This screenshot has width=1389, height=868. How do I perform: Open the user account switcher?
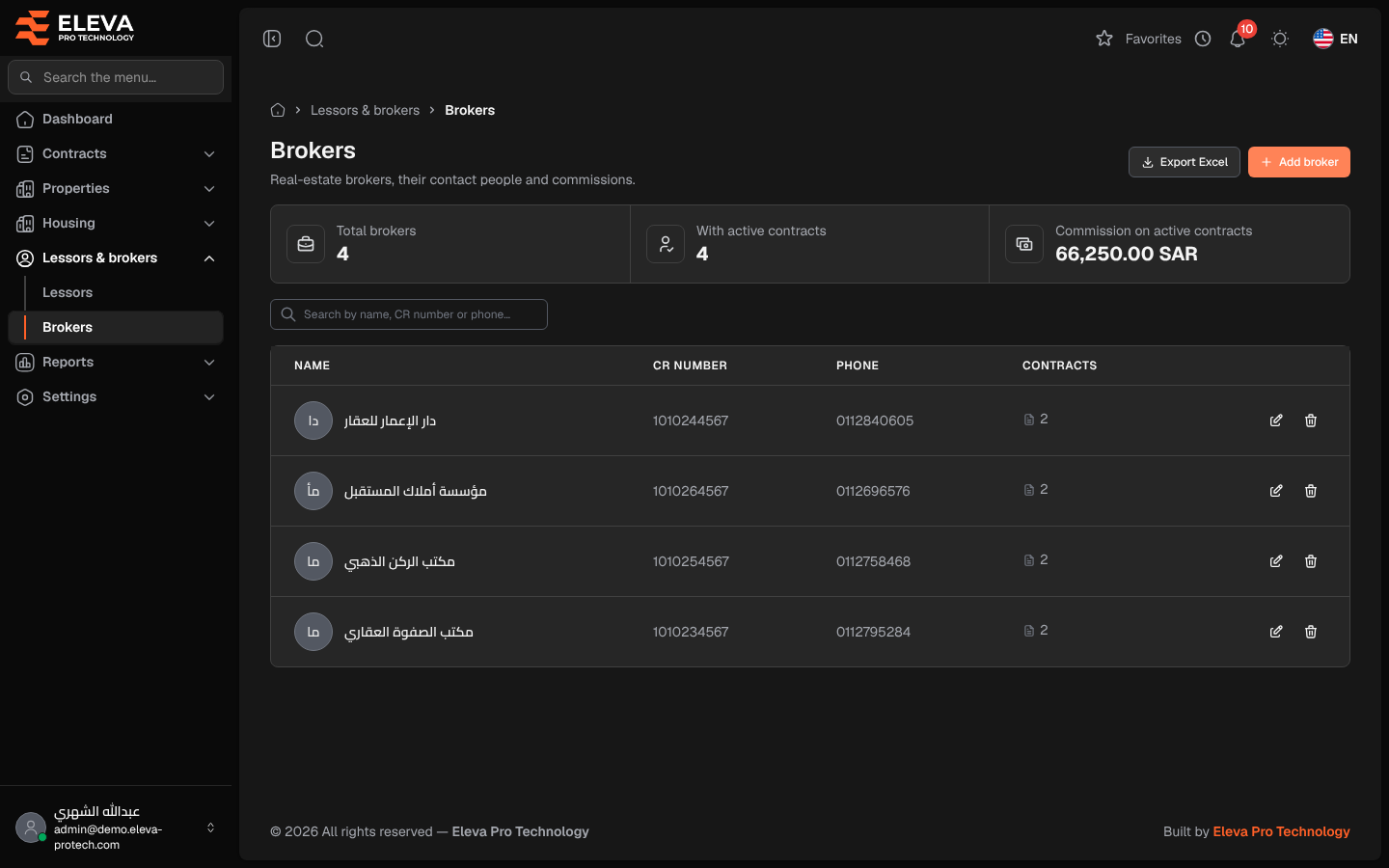click(116, 827)
